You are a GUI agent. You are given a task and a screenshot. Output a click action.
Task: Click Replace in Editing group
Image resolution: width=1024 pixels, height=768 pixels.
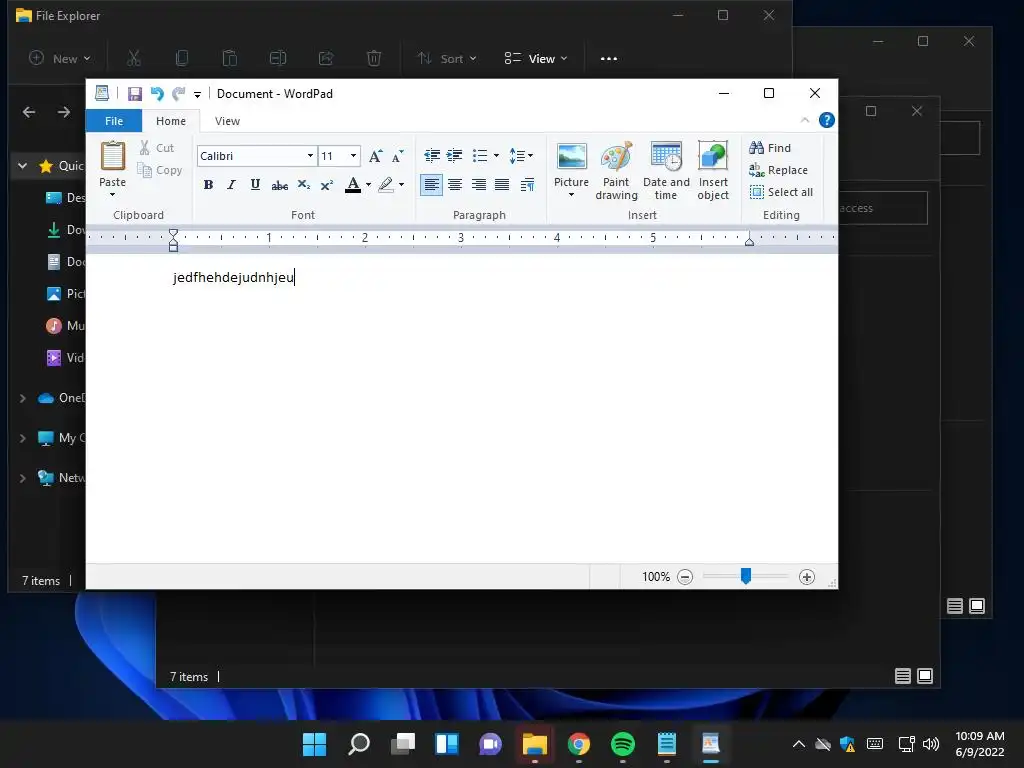[778, 170]
